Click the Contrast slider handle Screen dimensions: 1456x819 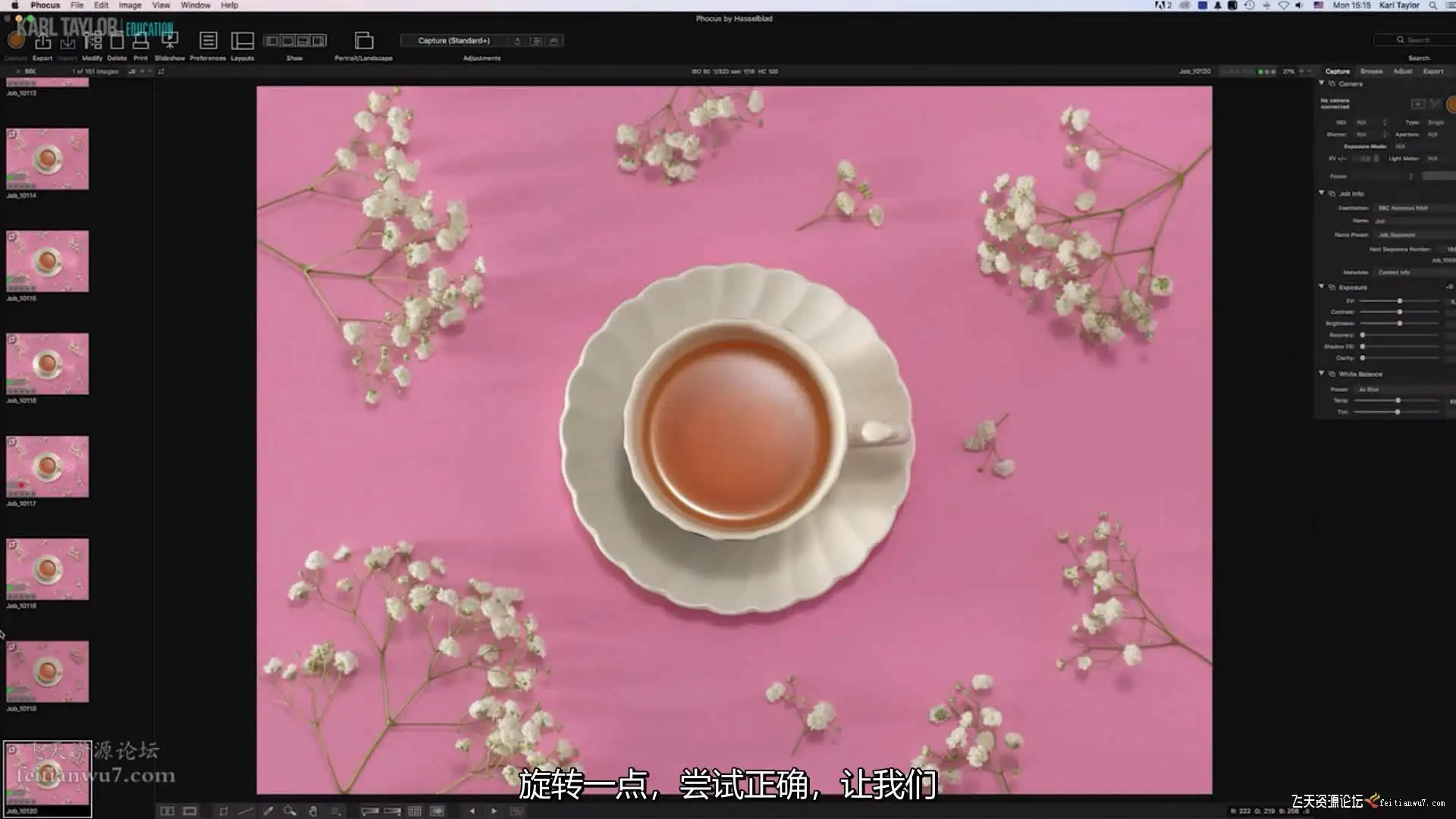click(x=1399, y=312)
